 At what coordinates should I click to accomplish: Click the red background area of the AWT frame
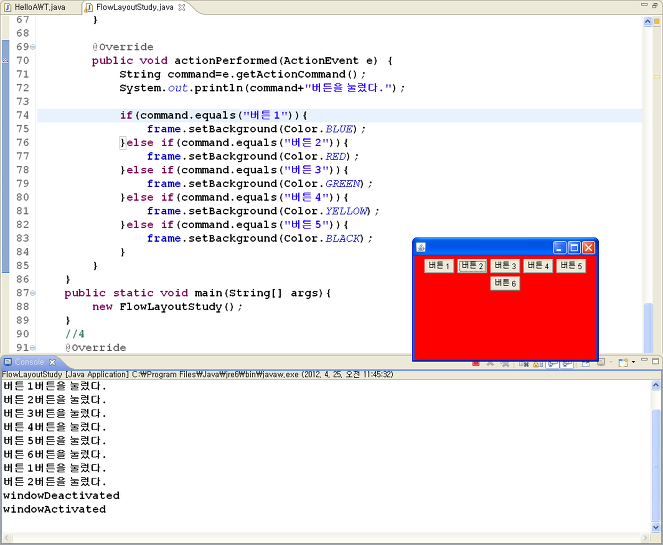pos(505,323)
